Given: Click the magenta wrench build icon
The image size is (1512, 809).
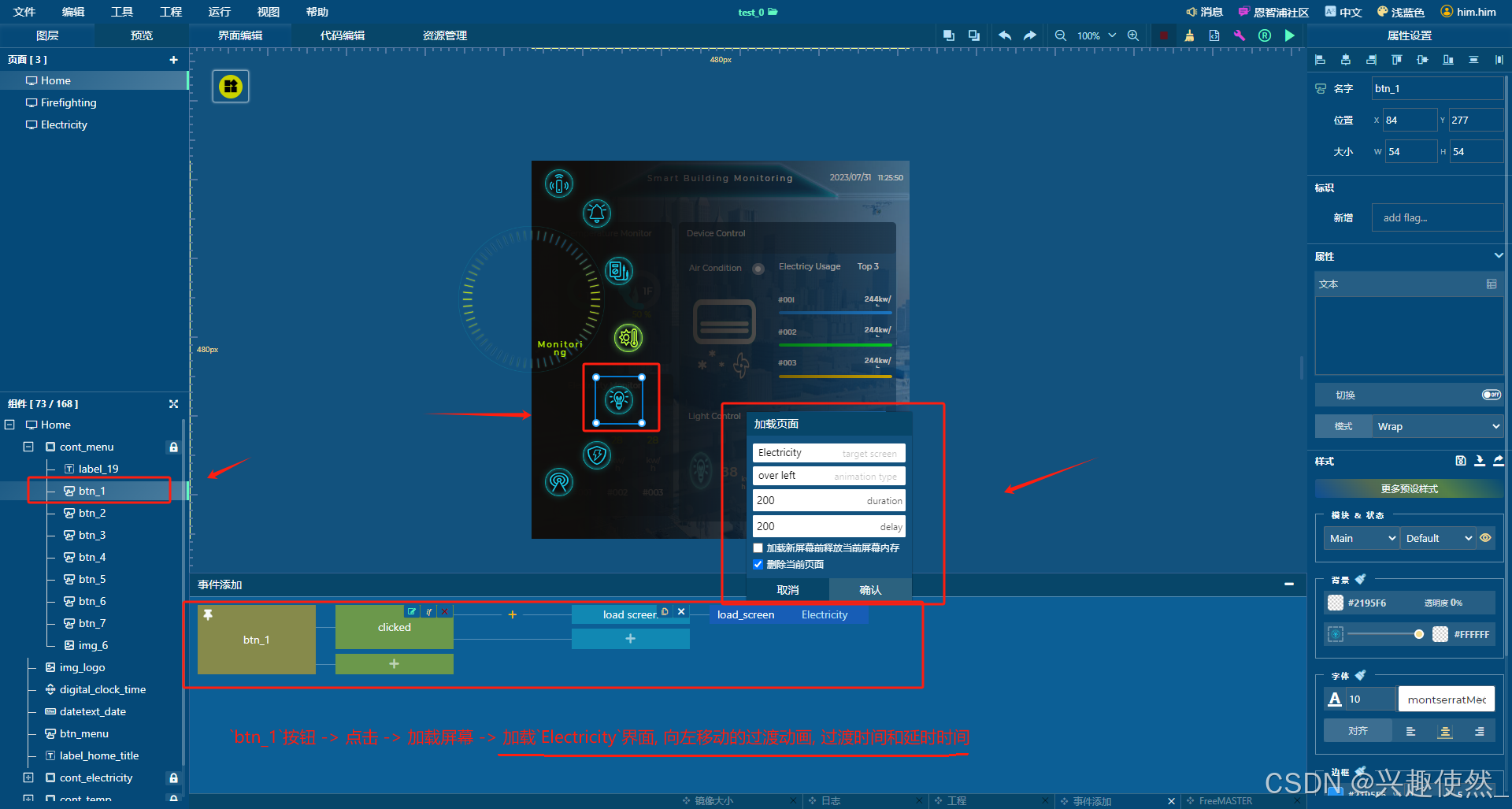Looking at the screenshot, I should pyautogui.click(x=1240, y=35).
